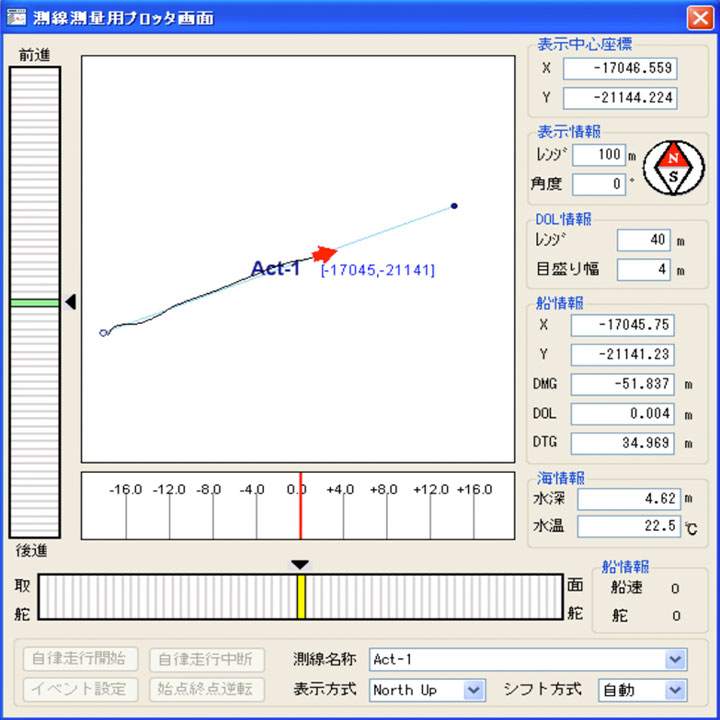This screenshot has width=720, height=720.
Task: Click the 角度 angle input field
Action: [598, 184]
